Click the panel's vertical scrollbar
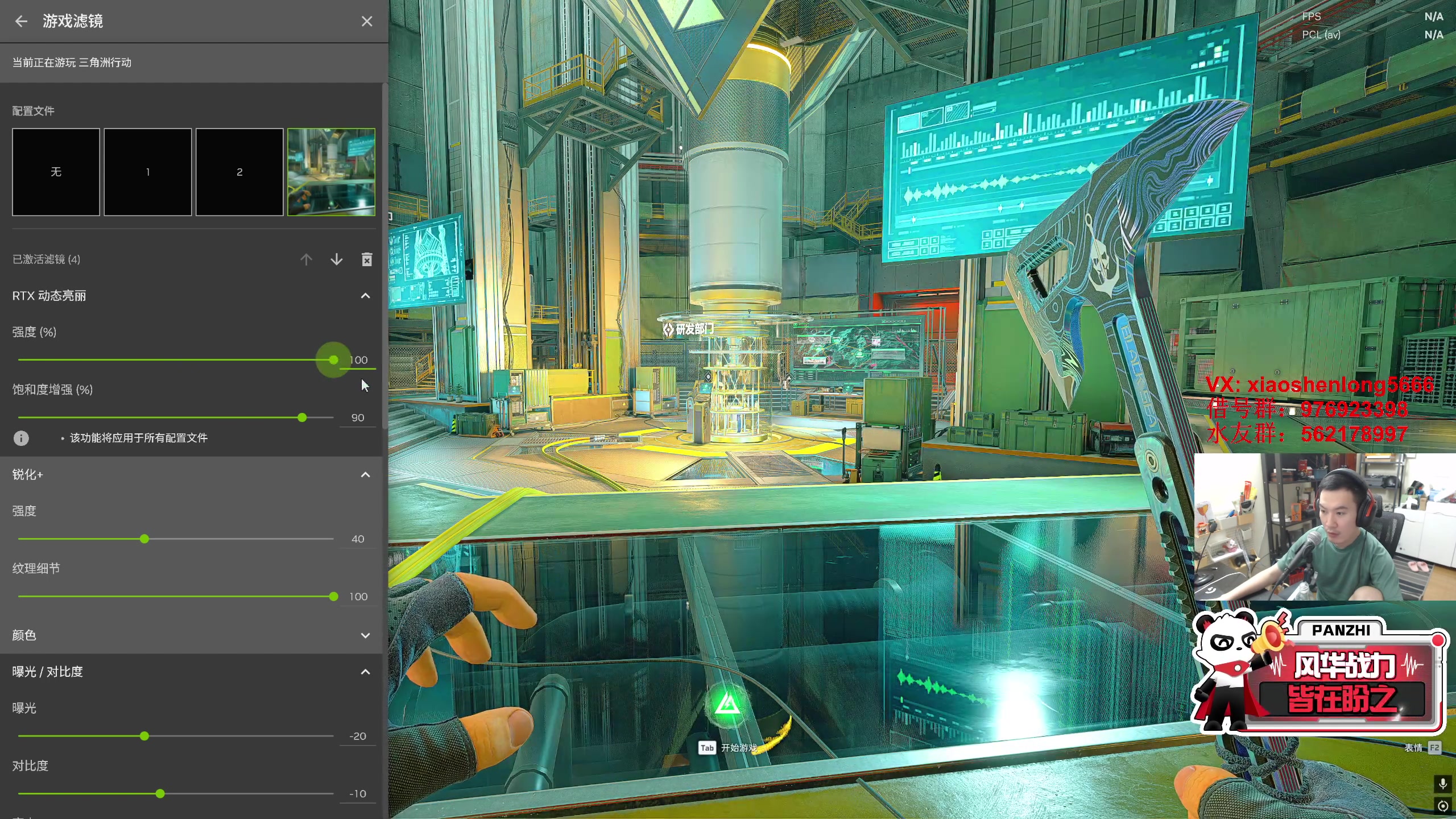 pos(385,256)
